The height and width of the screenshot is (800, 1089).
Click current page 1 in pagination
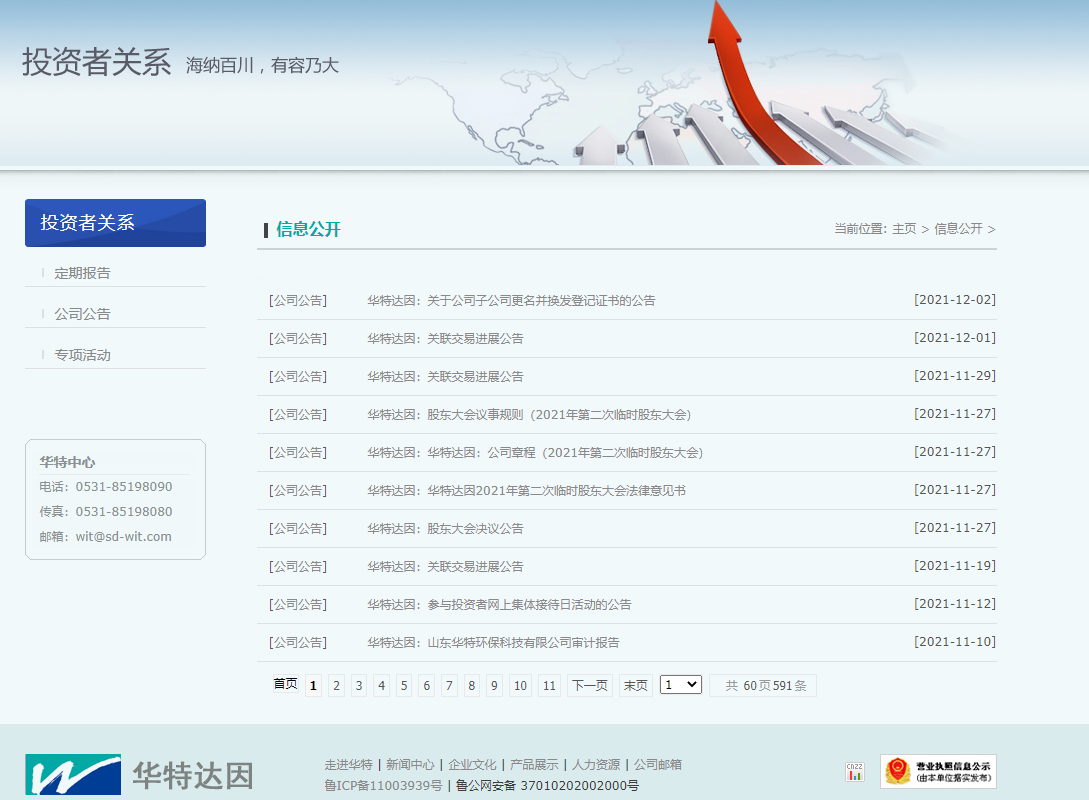[313, 685]
